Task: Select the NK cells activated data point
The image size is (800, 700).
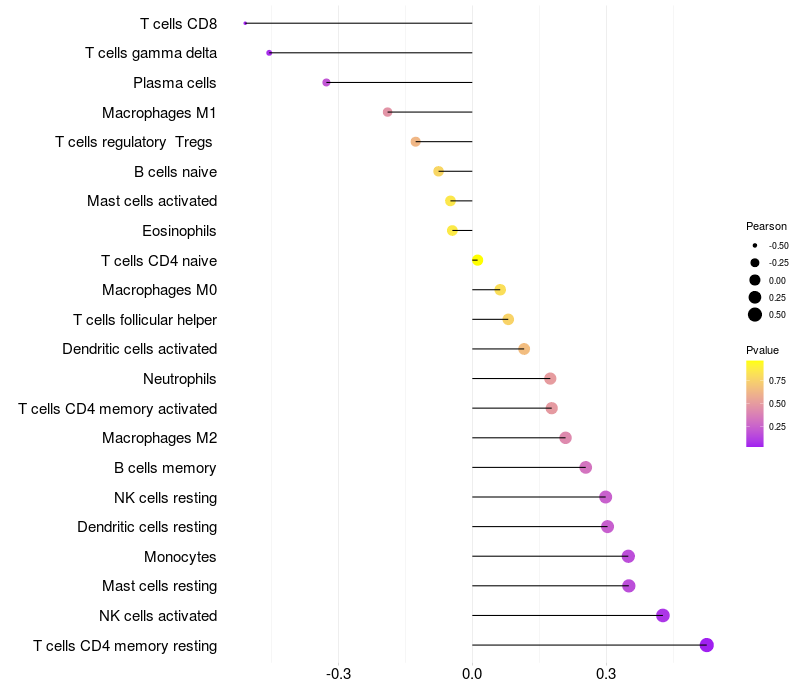Action: [x=662, y=615]
